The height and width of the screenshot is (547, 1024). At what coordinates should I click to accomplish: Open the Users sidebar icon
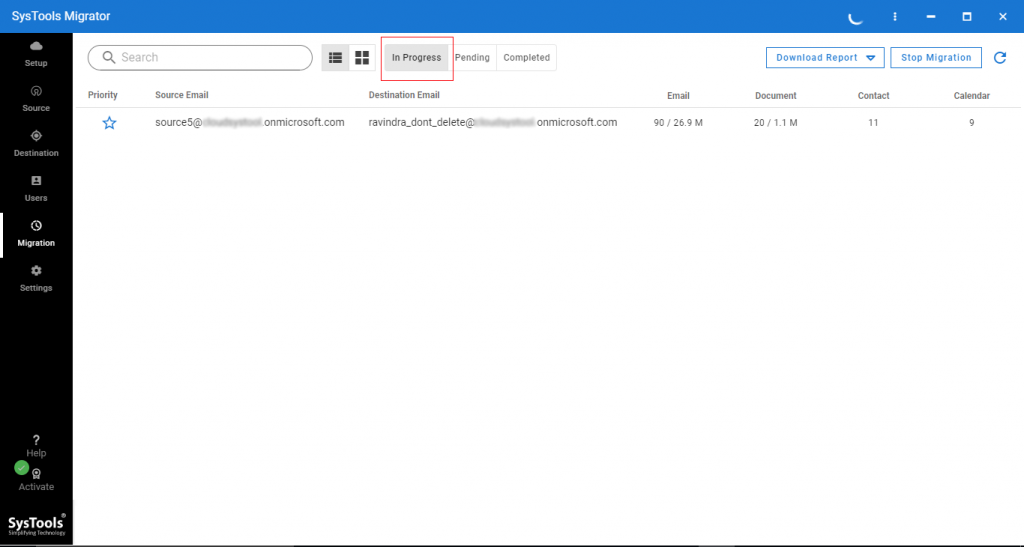coord(36,181)
